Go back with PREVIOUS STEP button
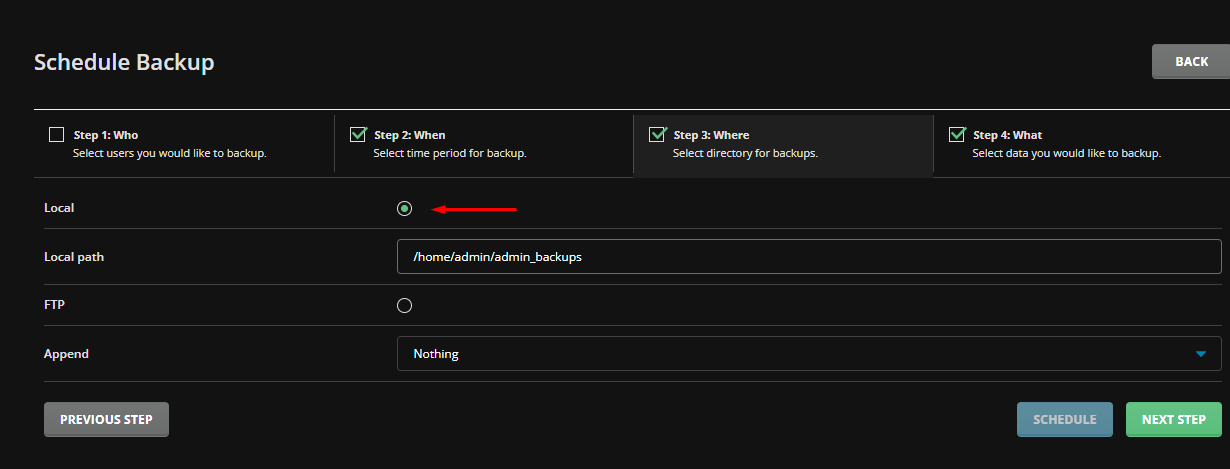Image resolution: width=1230 pixels, height=469 pixels. (x=106, y=420)
